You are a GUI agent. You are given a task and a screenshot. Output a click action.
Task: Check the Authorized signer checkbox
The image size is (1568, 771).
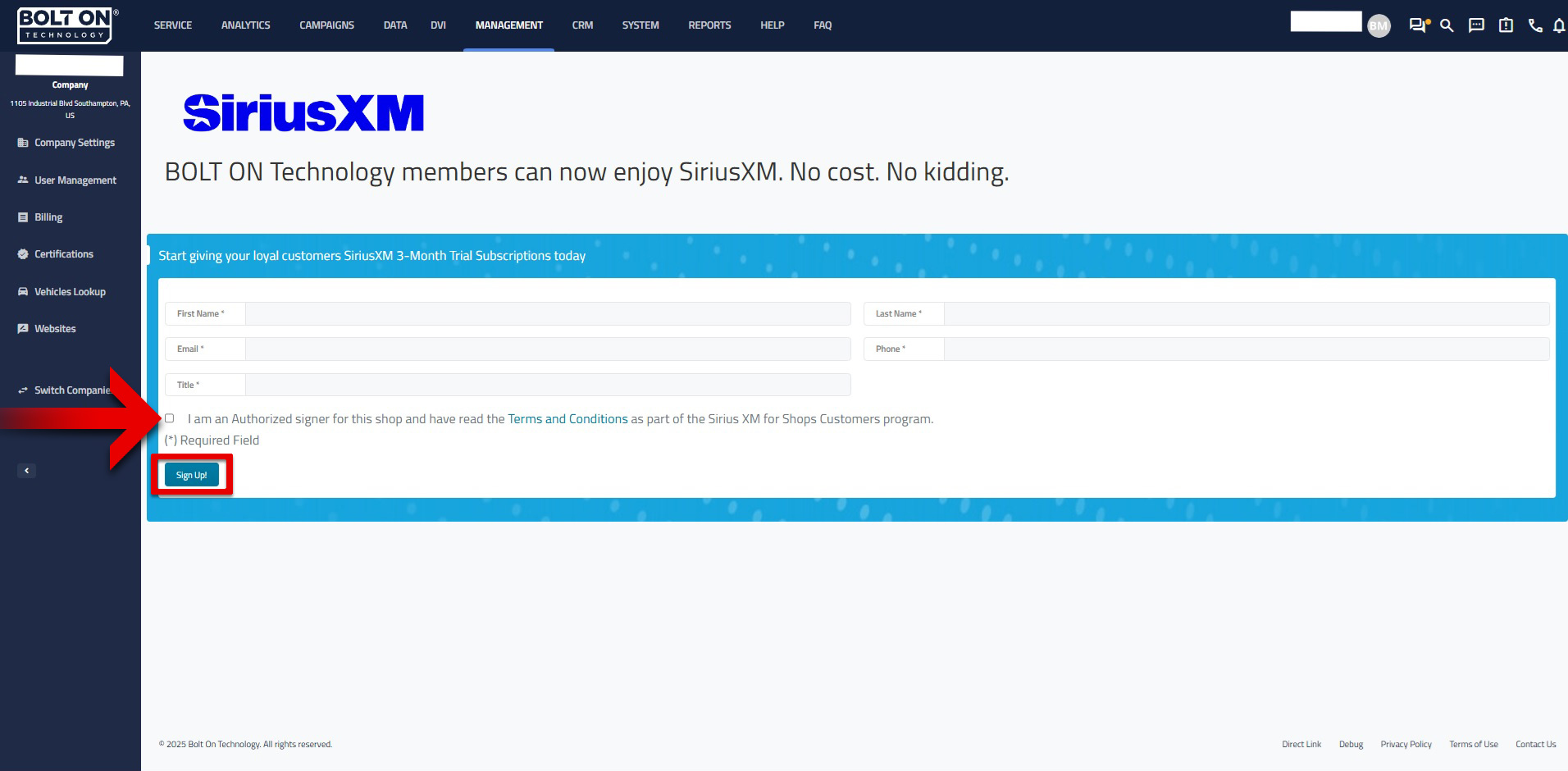click(x=170, y=418)
